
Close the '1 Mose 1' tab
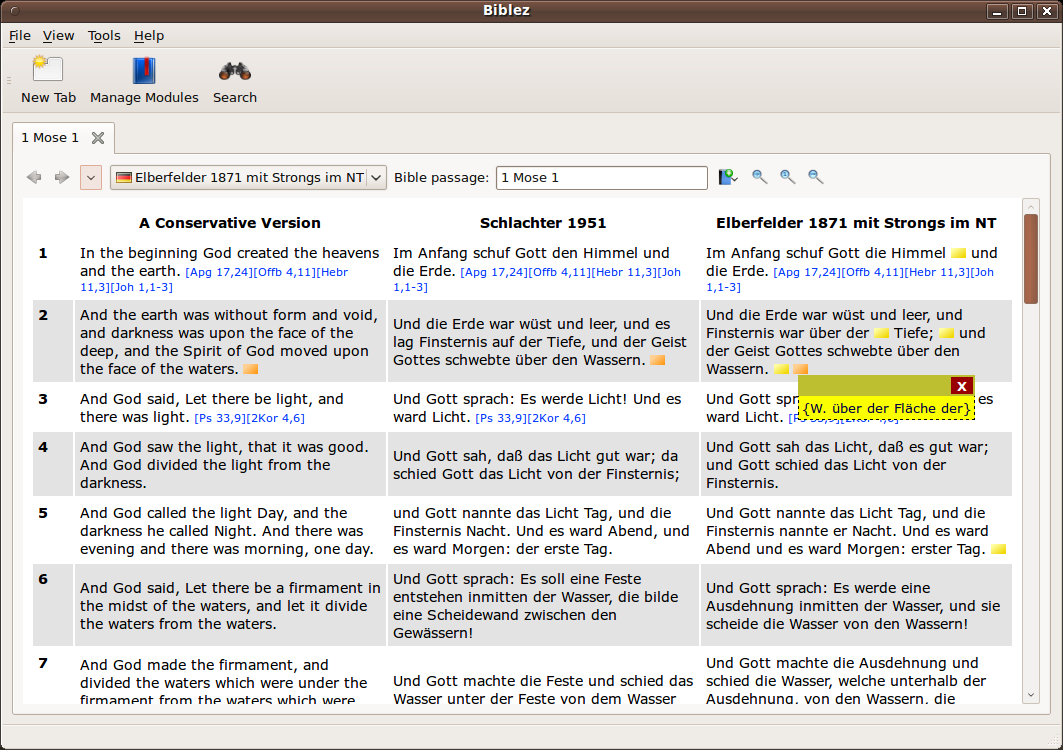(x=98, y=138)
